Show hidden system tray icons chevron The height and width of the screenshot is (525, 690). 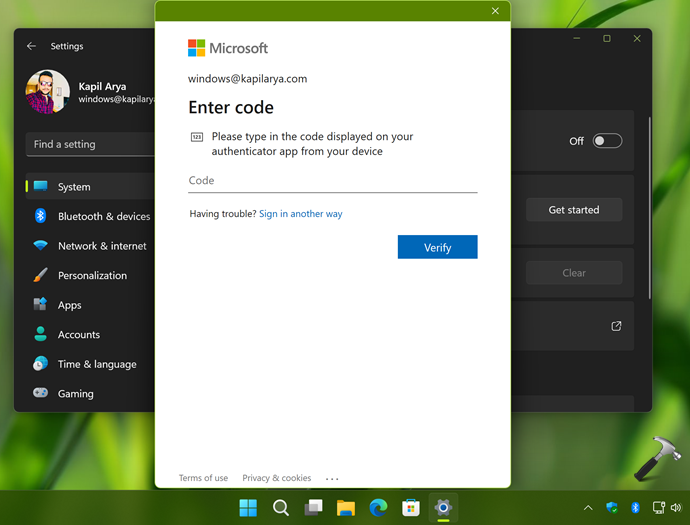[588, 508]
